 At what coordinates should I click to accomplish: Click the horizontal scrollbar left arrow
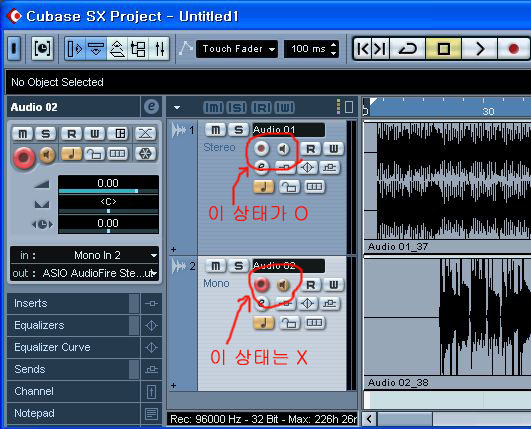(x=369, y=419)
